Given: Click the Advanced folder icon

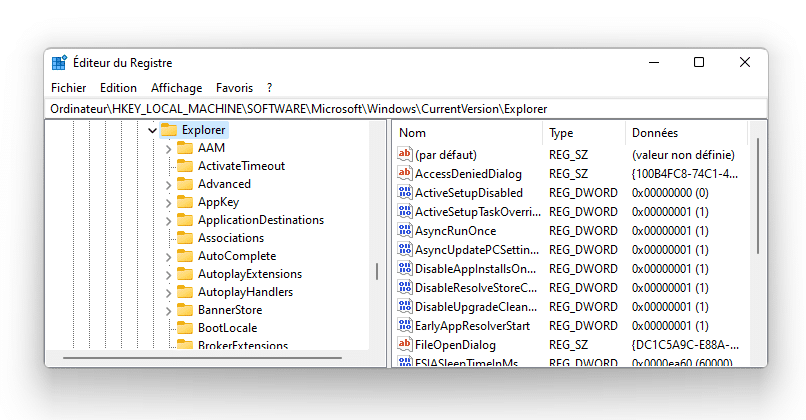Looking at the screenshot, I should [185, 184].
